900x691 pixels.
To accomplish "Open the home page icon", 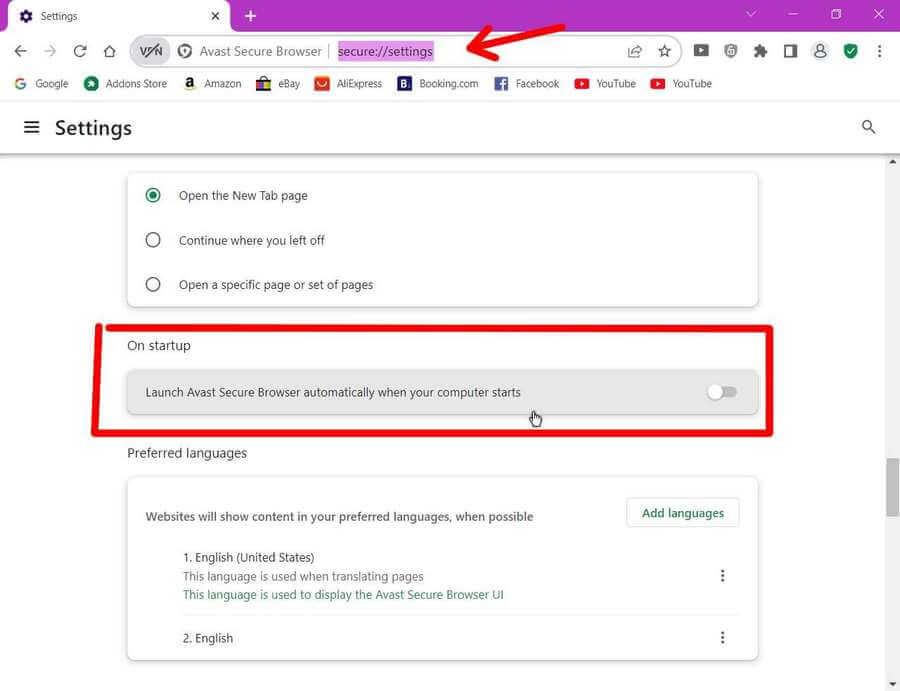I will point(109,51).
